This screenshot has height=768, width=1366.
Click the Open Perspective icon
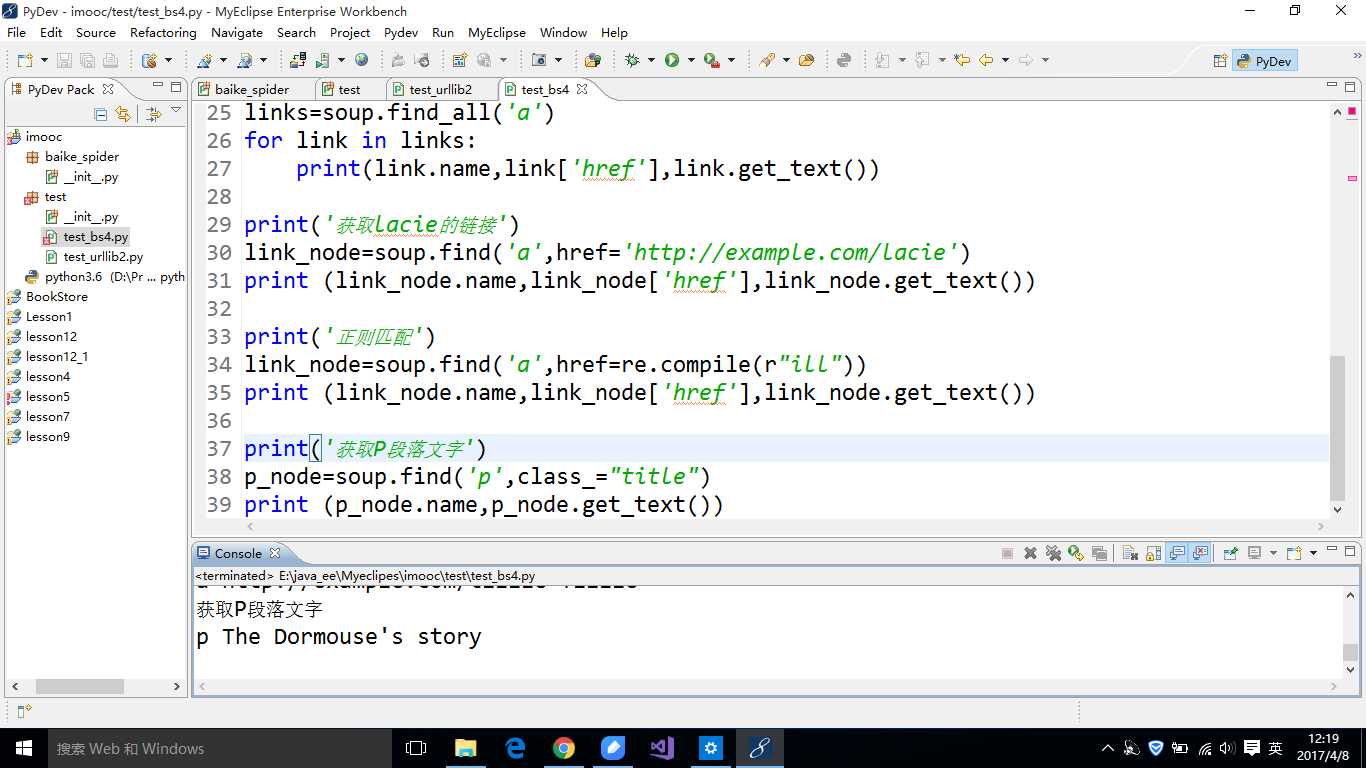pos(1220,61)
